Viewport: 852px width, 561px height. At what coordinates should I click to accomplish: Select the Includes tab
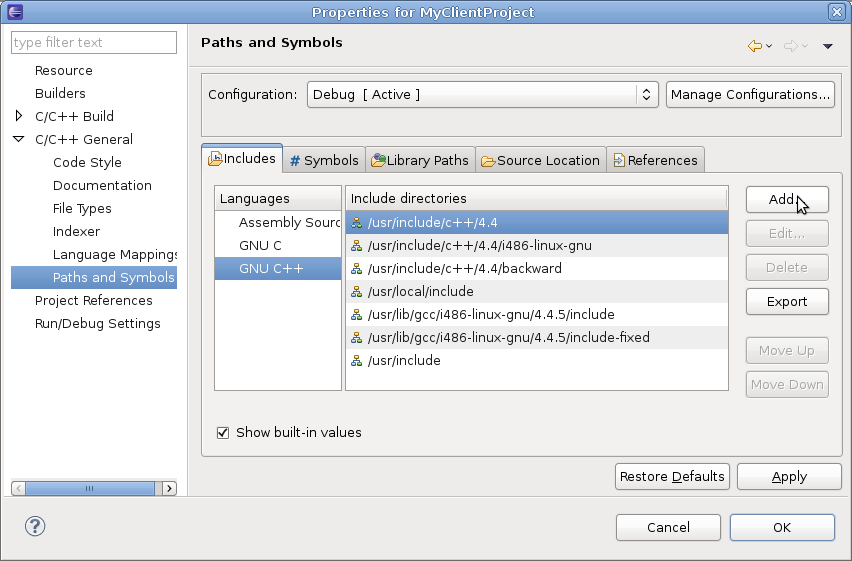pos(242,158)
